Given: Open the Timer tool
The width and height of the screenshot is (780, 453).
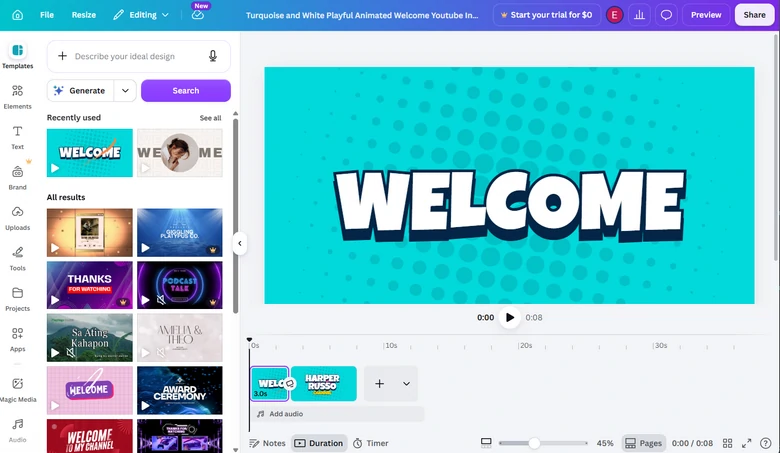Looking at the screenshot, I should click(x=371, y=443).
